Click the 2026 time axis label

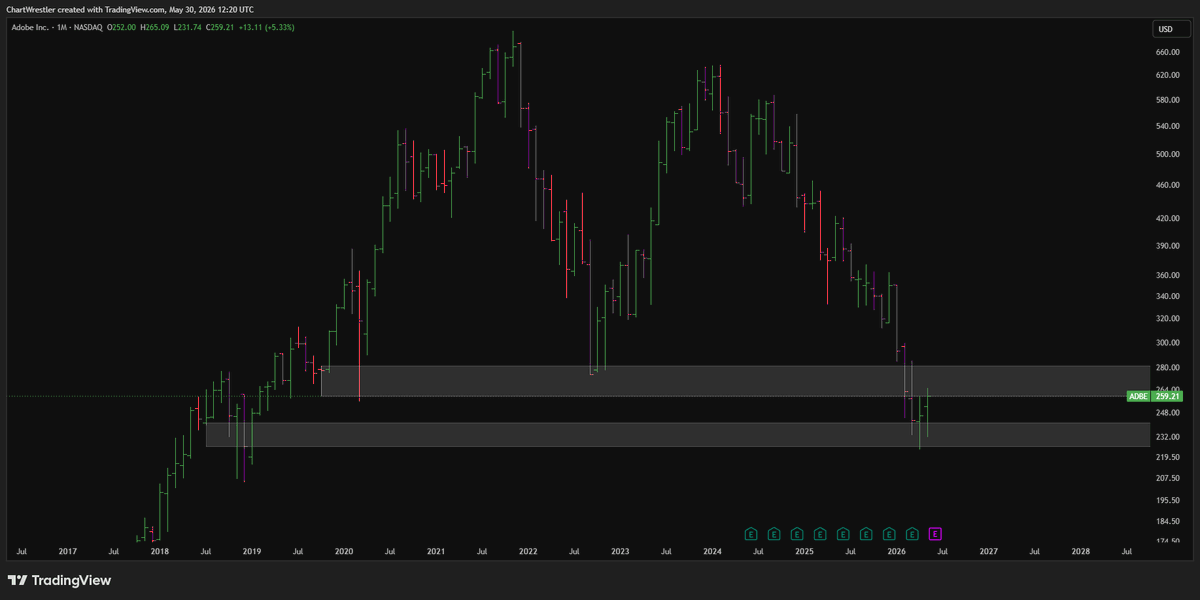pos(897,551)
